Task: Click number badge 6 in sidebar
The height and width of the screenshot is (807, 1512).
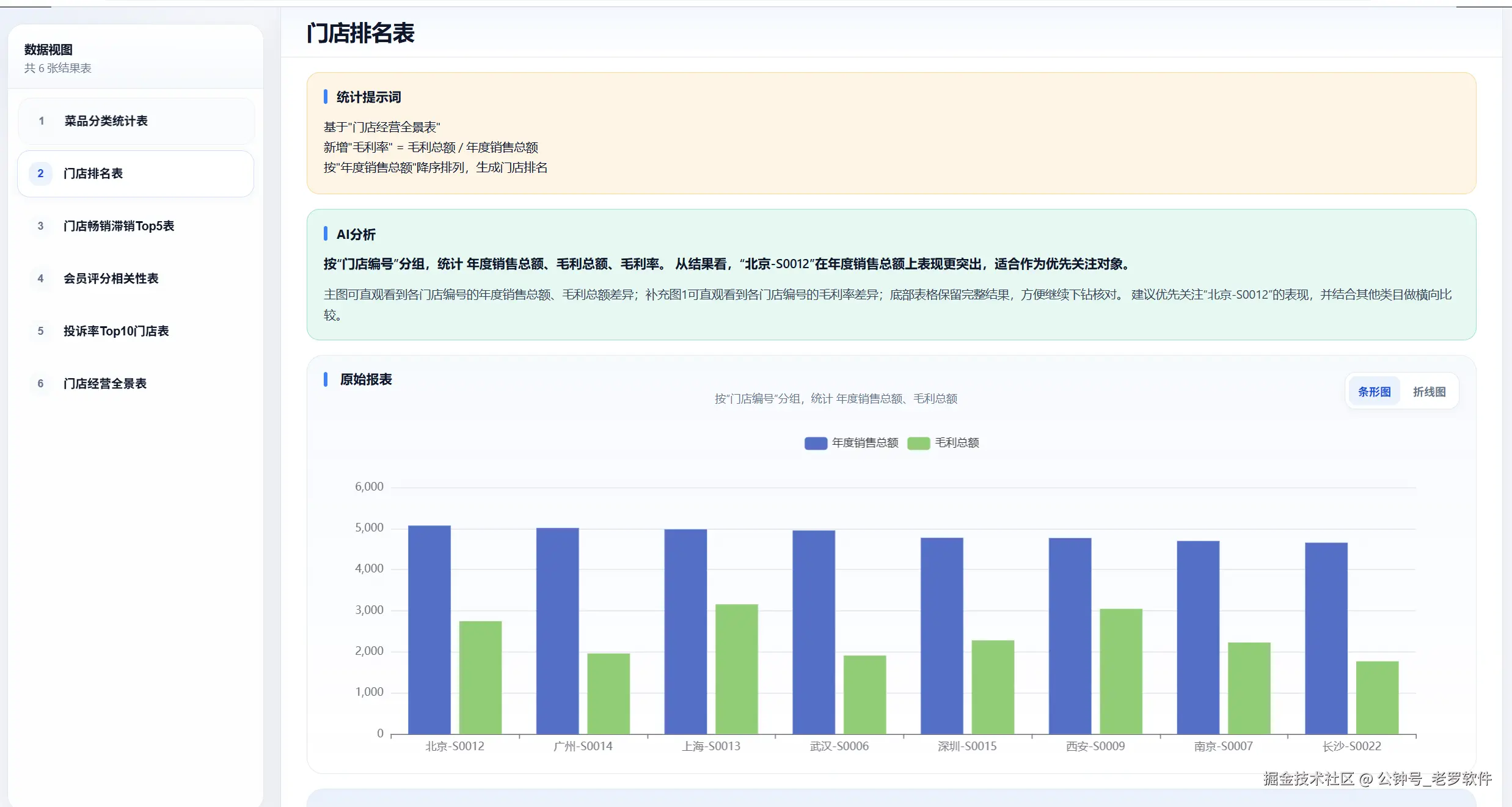Action: click(41, 384)
